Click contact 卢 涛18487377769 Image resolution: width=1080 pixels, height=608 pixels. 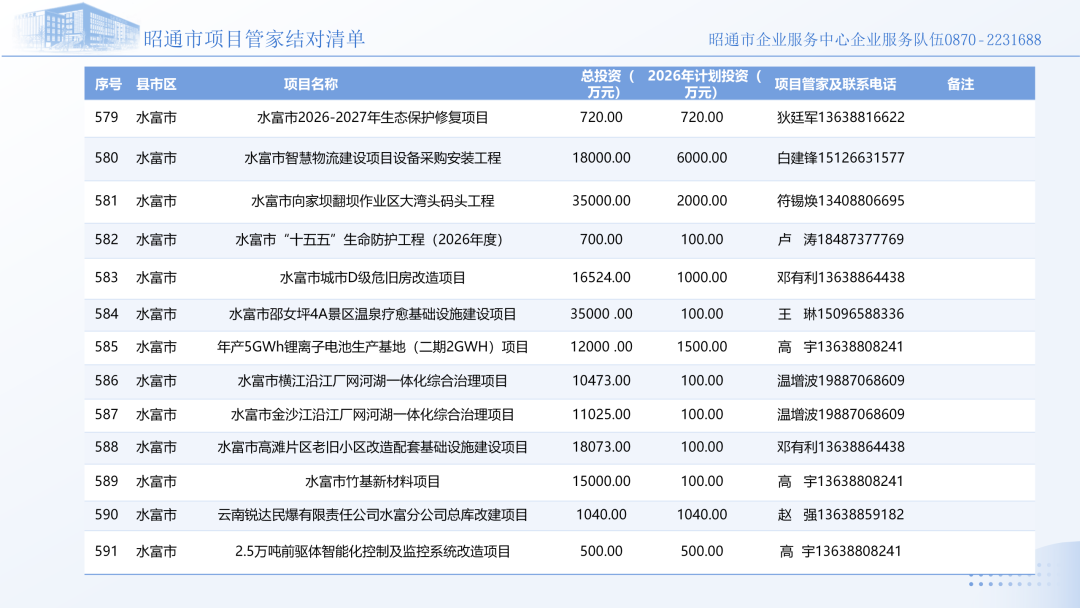pyautogui.click(x=840, y=240)
